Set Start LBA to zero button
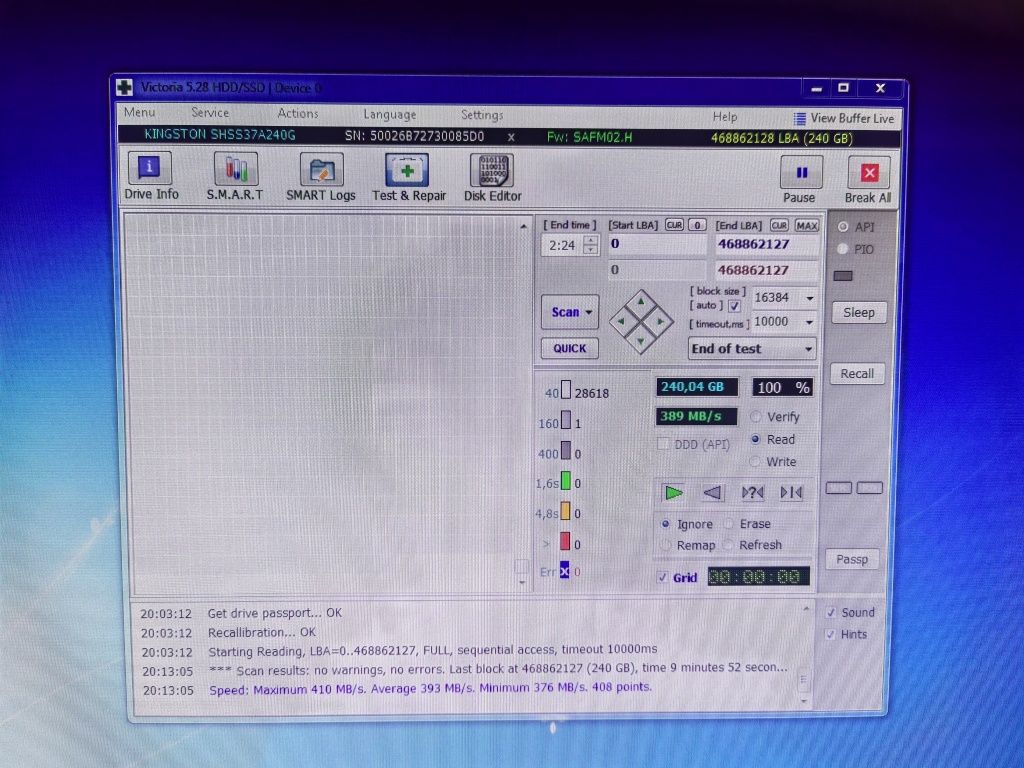This screenshot has height=768, width=1024. [x=697, y=225]
